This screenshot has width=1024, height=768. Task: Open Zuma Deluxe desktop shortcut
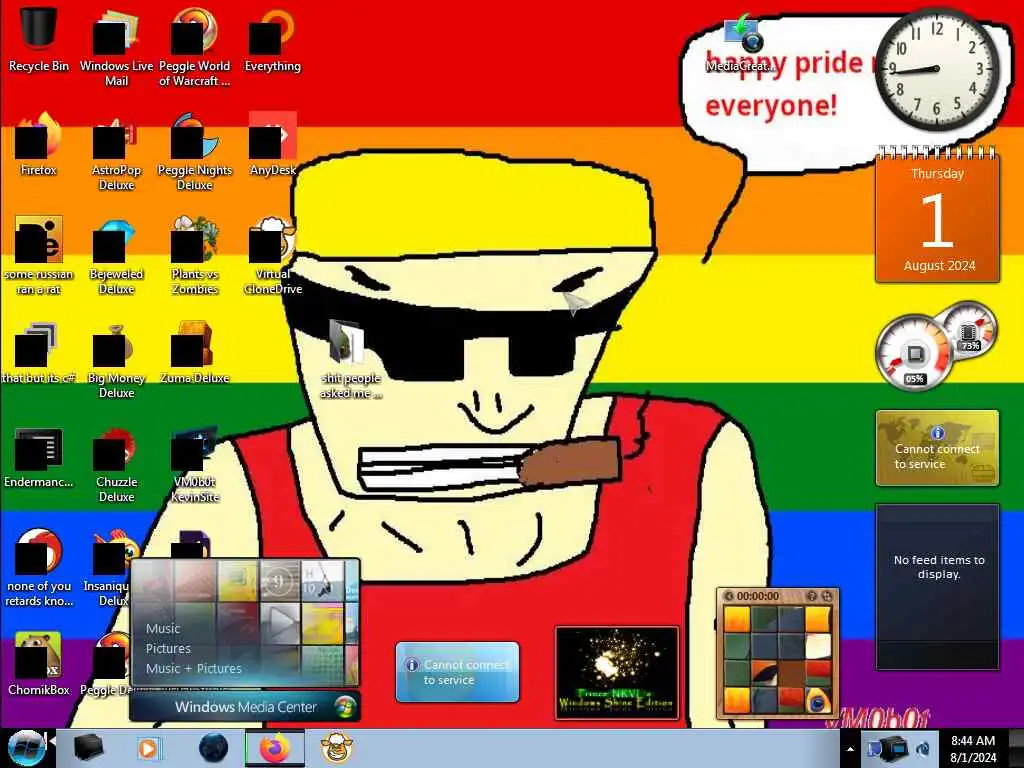point(195,353)
